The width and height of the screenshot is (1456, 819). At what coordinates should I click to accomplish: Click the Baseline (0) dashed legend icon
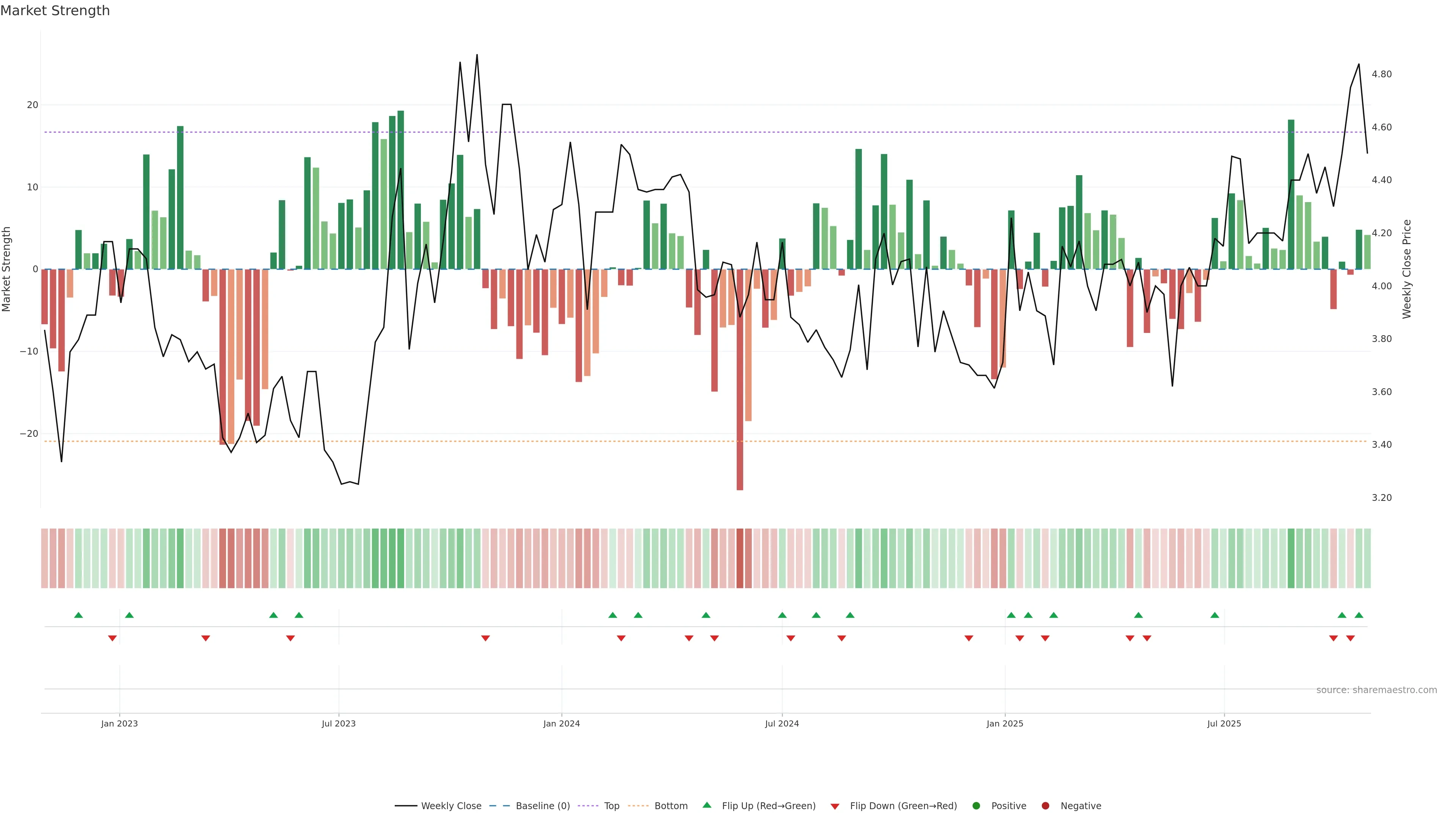coord(499,806)
